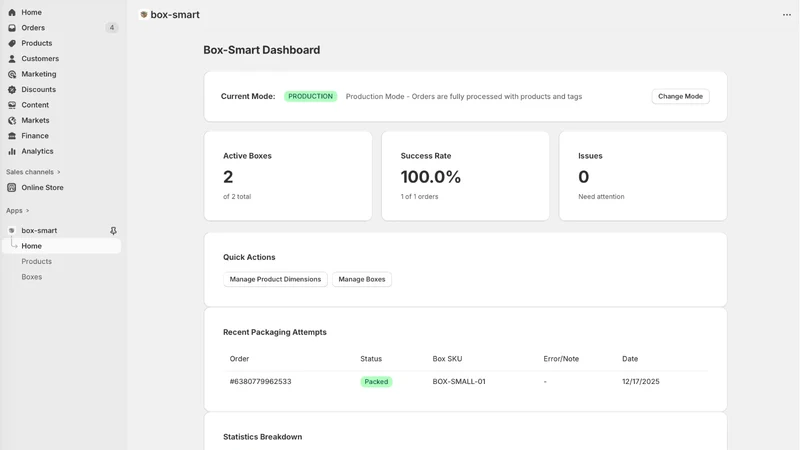Click the Finance bank icon
The height and width of the screenshot is (450, 800).
pyautogui.click(x=12, y=136)
